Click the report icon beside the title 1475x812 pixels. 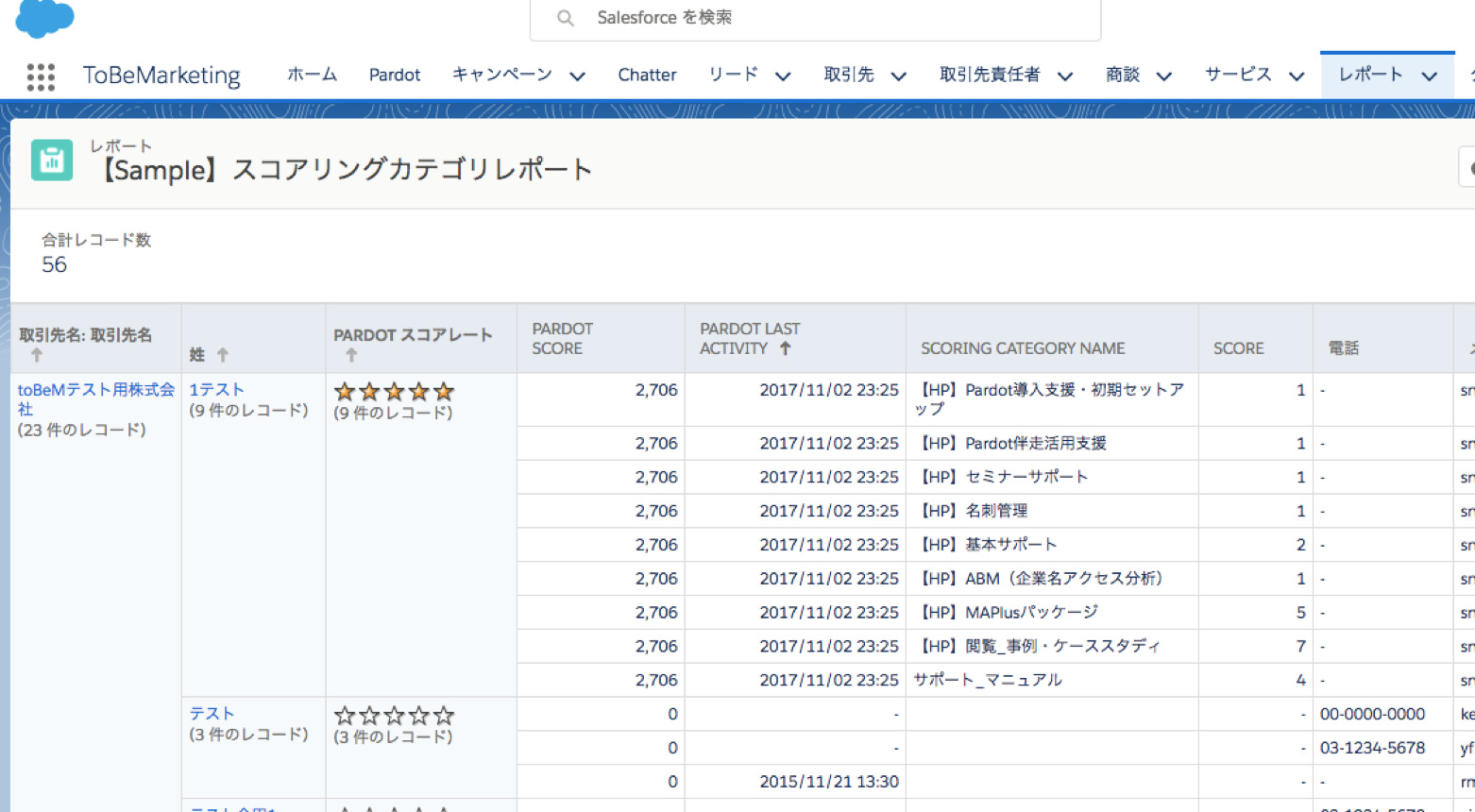[x=52, y=161]
